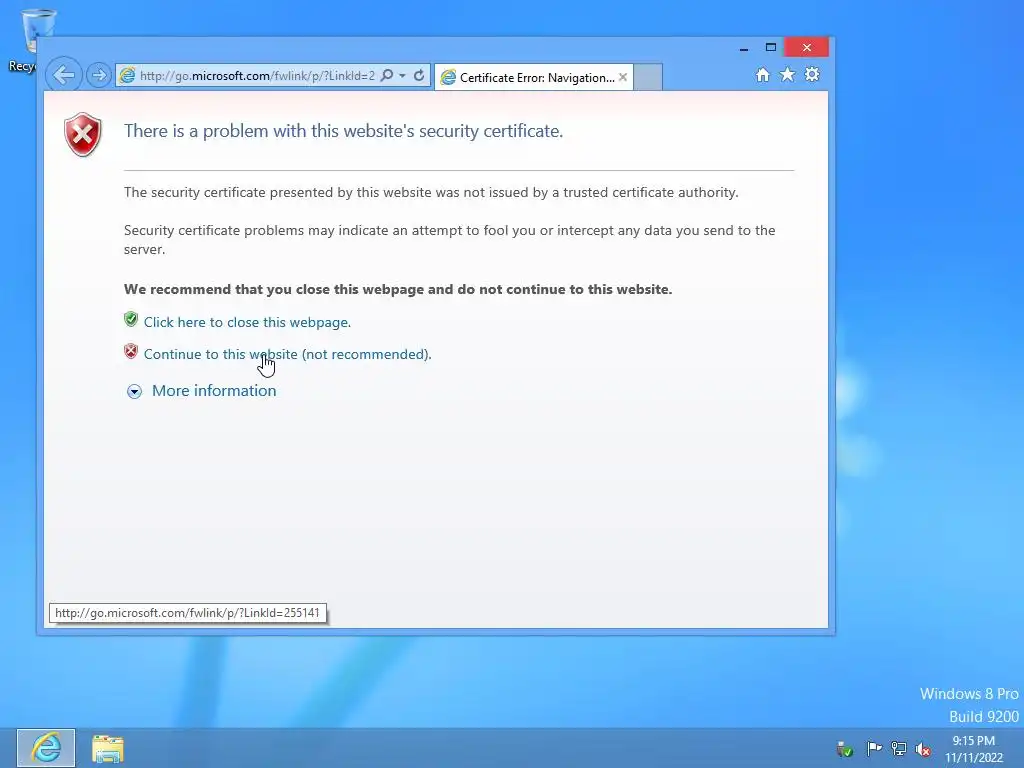
Task: Click the address bar URL field
Action: pos(257,76)
